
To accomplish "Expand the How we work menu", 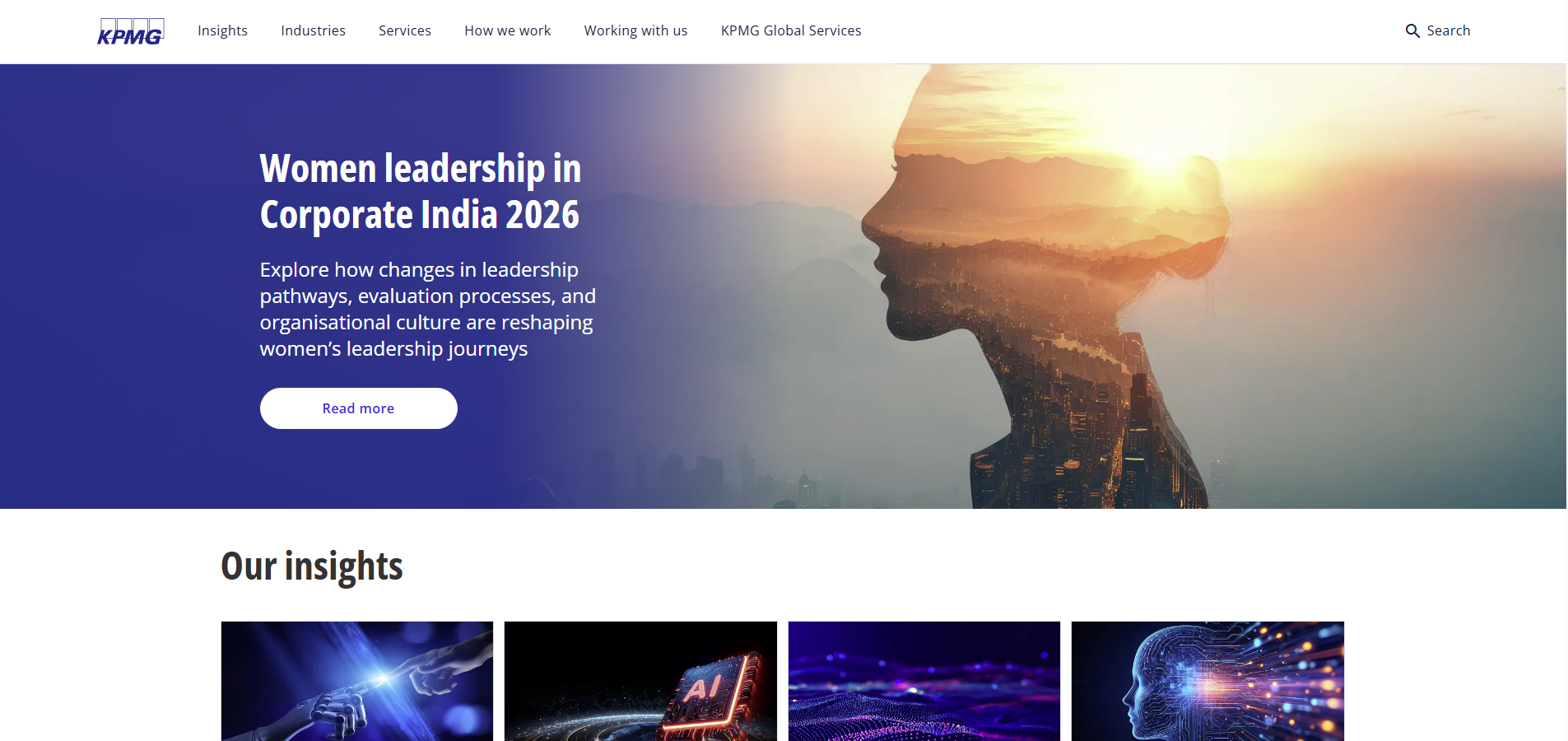I will pyautogui.click(x=508, y=30).
